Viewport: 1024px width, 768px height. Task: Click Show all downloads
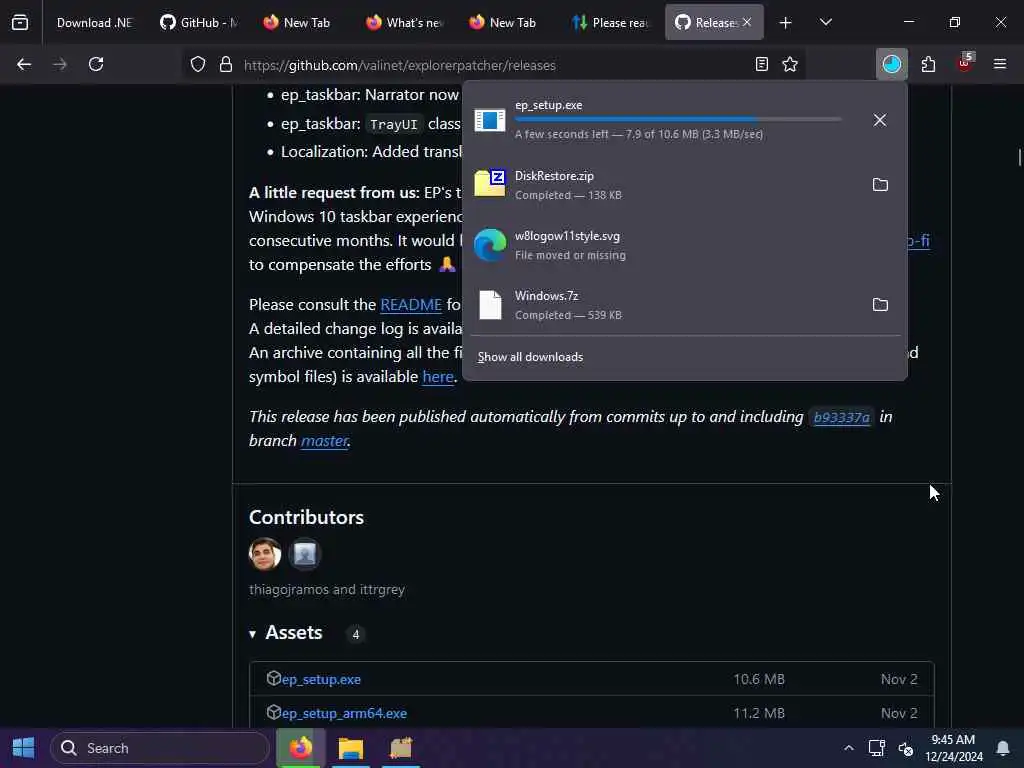pyautogui.click(x=530, y=357)
